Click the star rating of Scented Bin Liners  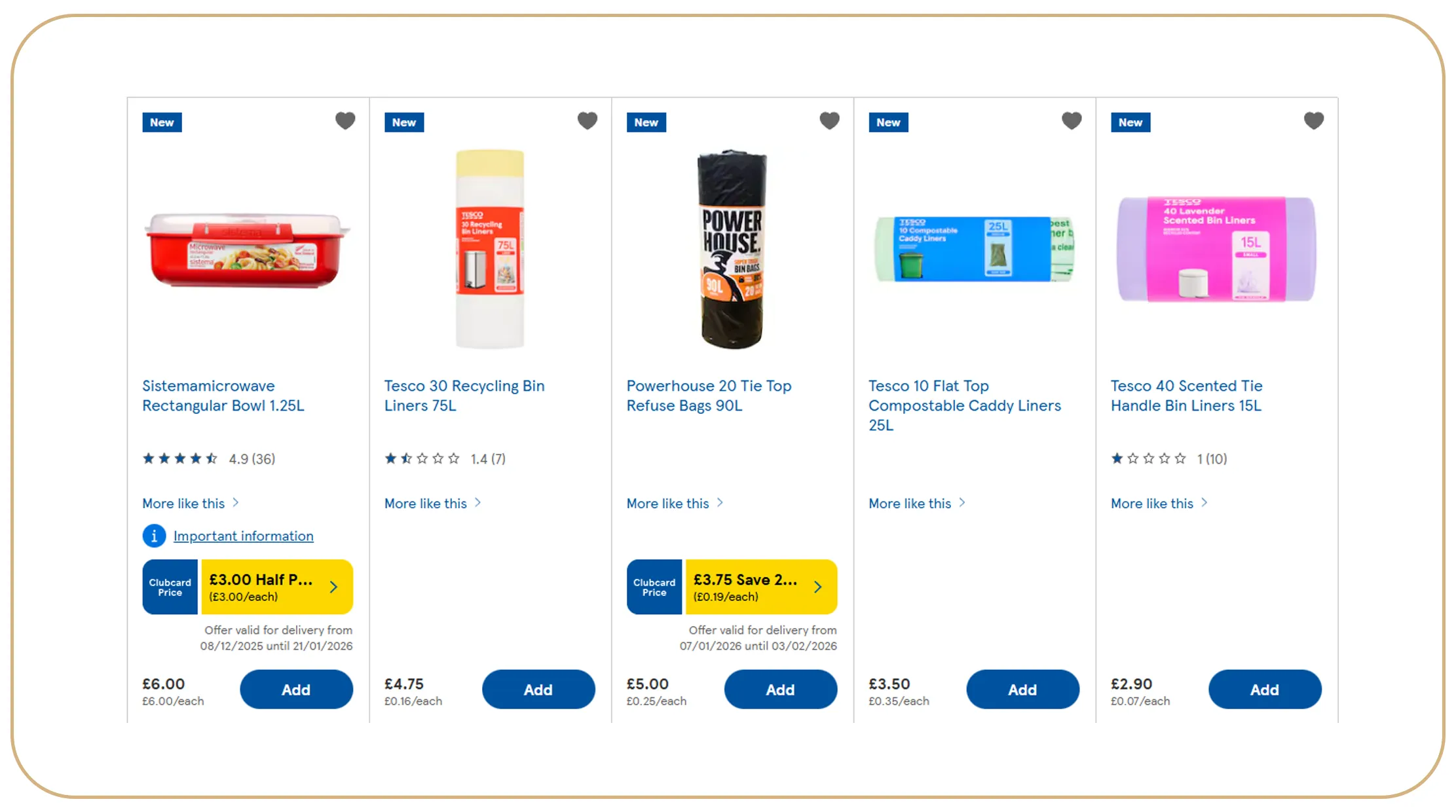[x=1148, y=458]
